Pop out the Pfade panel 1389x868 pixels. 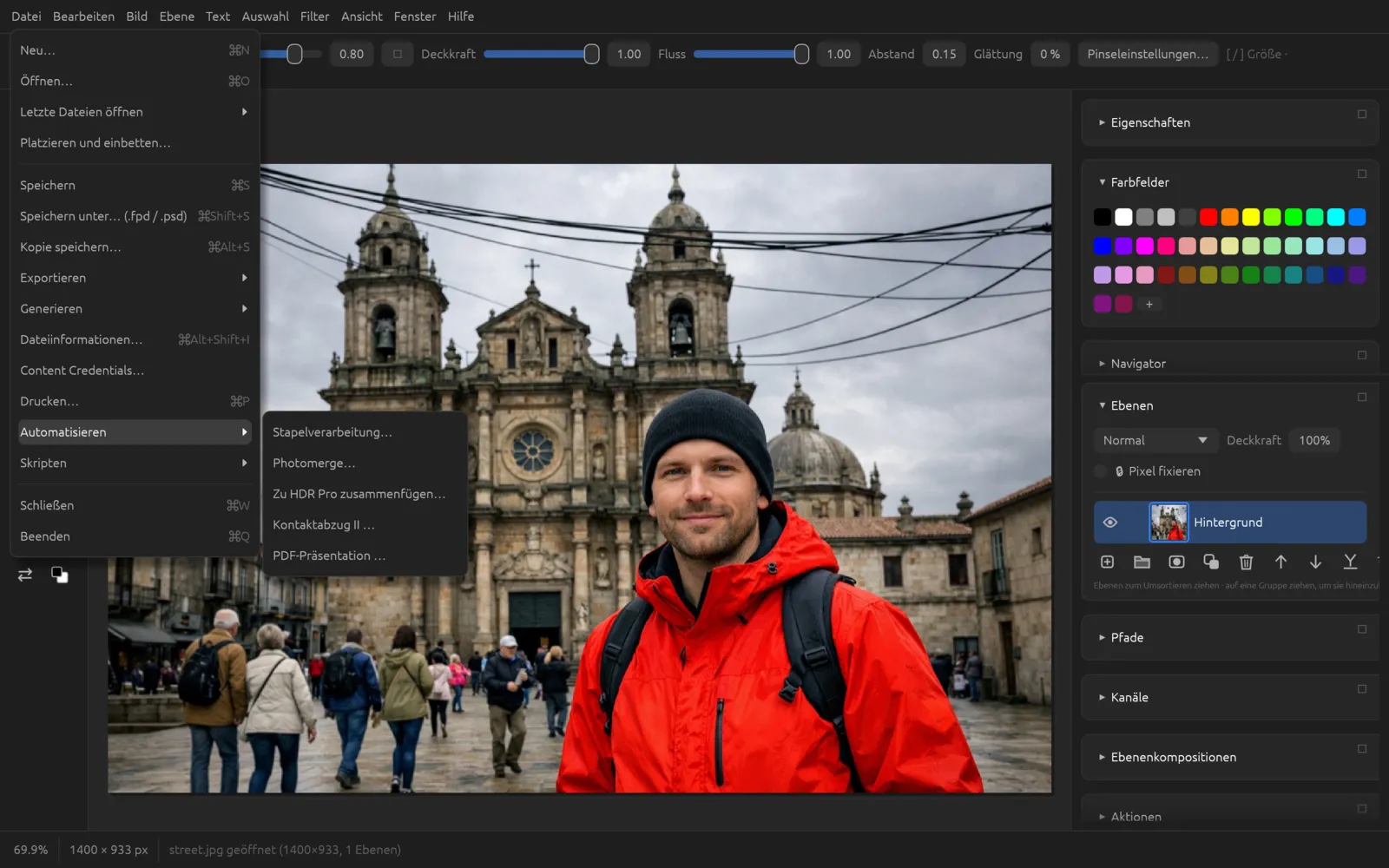pyautogui.click(x=1362, y=629)
